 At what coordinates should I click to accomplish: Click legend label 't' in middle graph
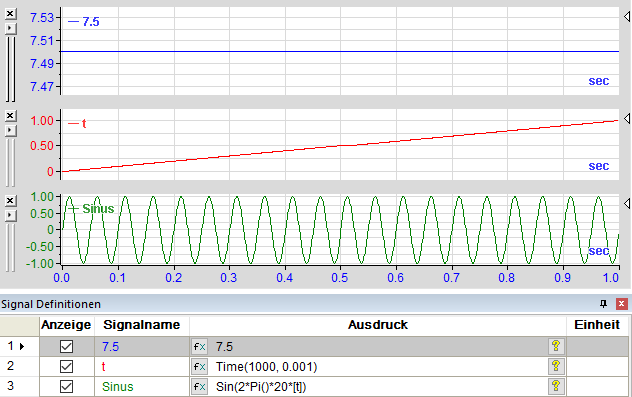click(x=84, y=123)
